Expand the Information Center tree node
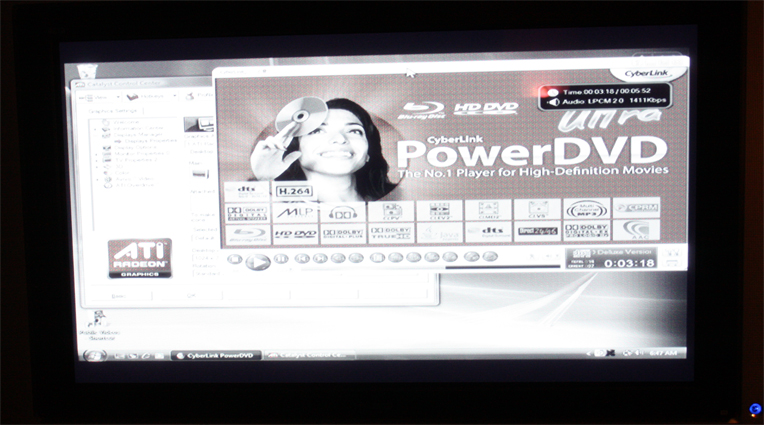The width and height of the screenshot is (764, 425). (96, 129)
